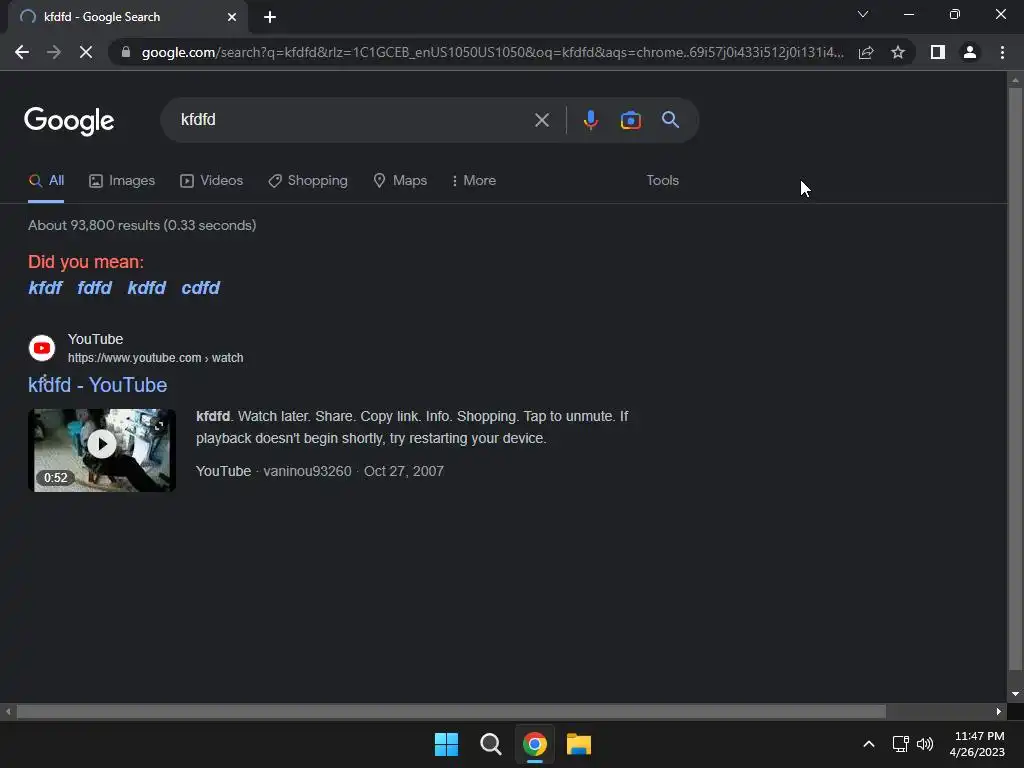
Task: Expand the More search categories
Action: pyautogui.click(x=473, y=181)
